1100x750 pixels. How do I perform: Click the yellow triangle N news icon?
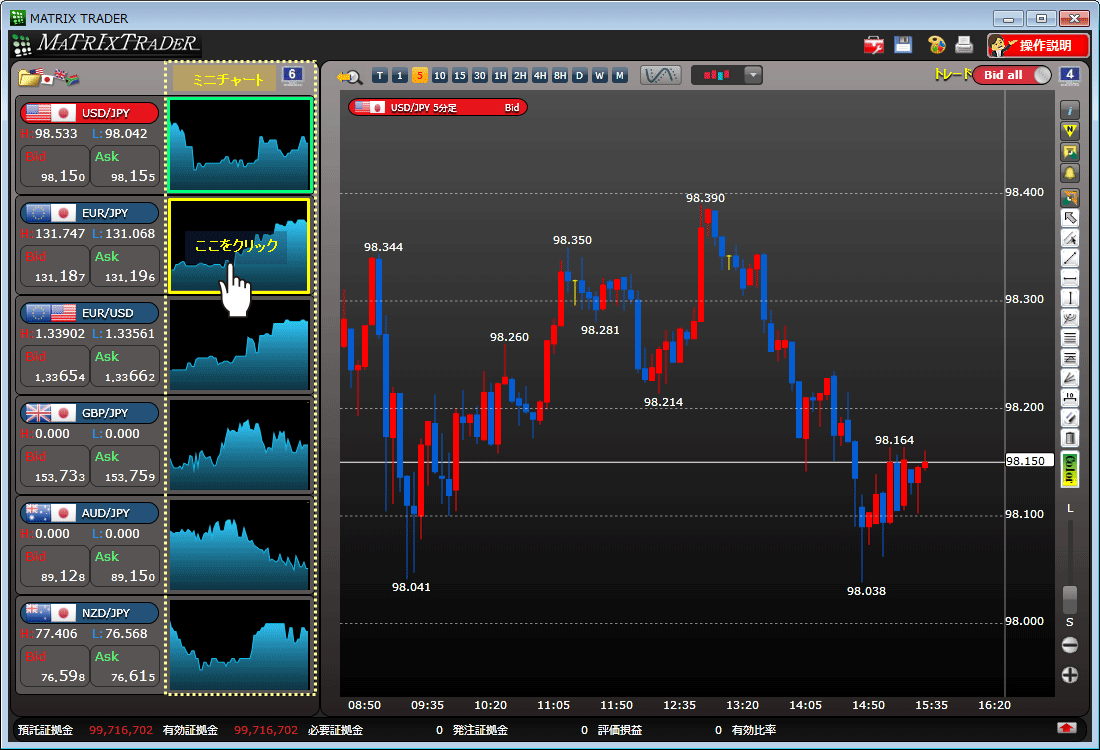(1069, 130)
